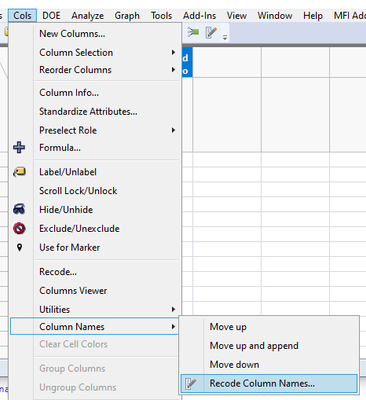Choose Move up and append
This screenshot has height=400, width=366.
(x=269, y=346)
